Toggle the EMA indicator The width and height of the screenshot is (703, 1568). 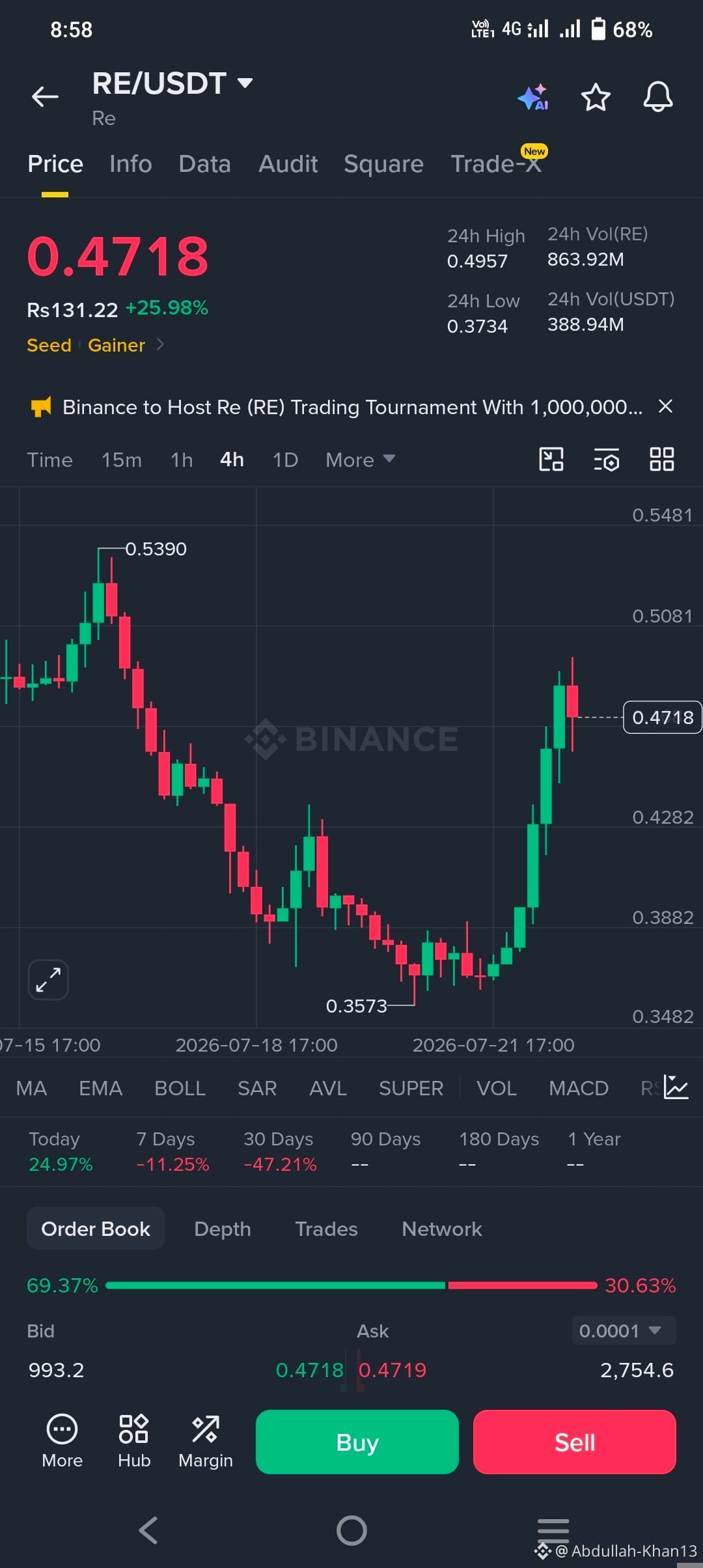click(x=100, y=1087)
